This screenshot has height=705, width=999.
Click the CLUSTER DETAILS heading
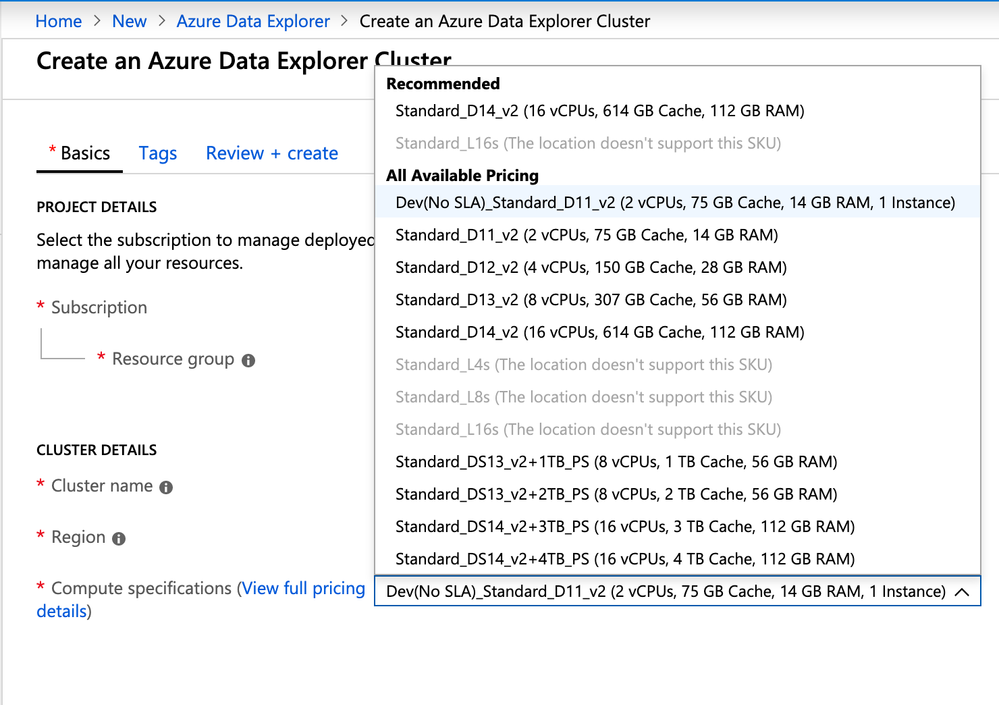pos(96,450)
